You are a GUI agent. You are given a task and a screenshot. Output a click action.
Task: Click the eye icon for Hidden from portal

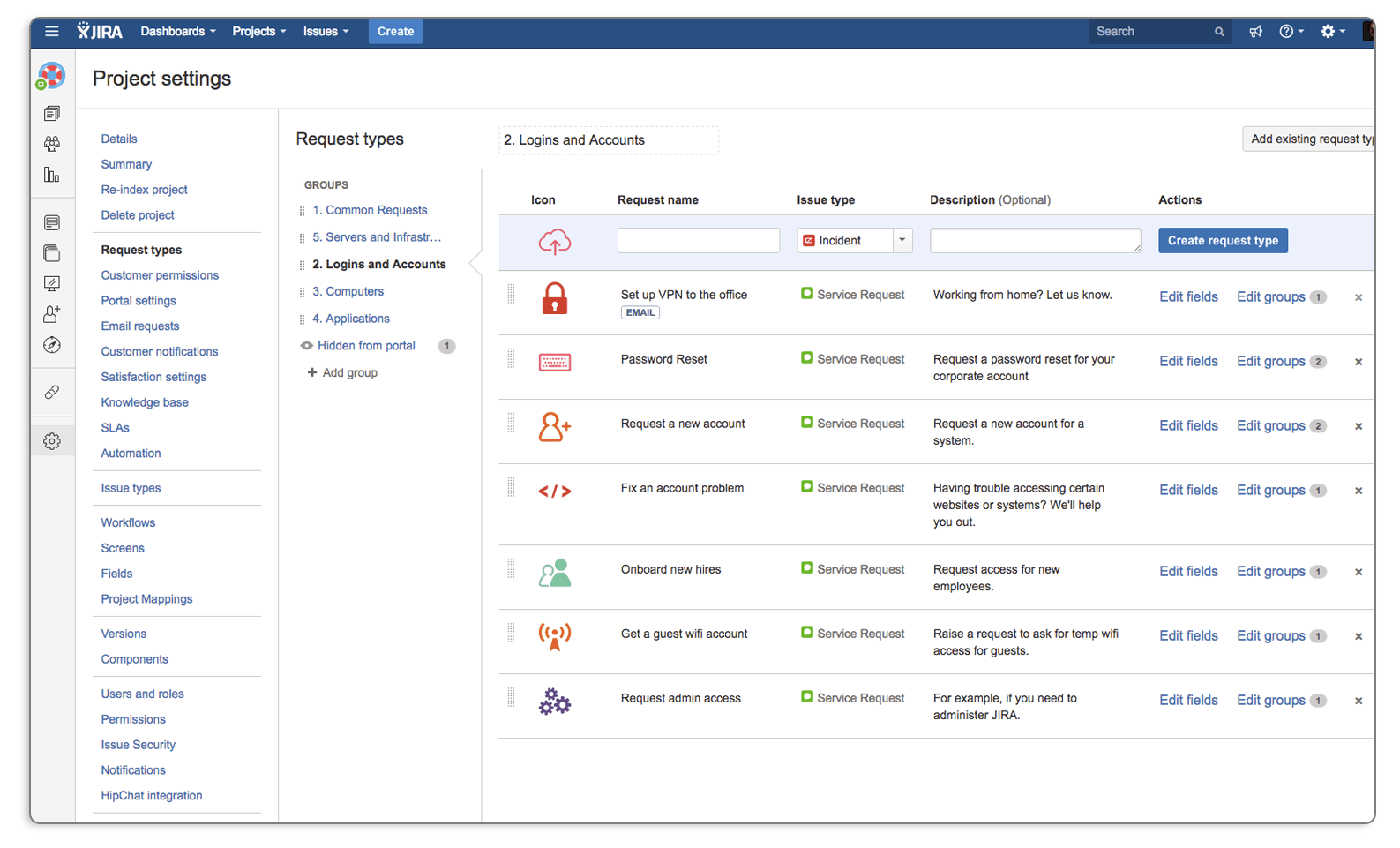(306, 346)
